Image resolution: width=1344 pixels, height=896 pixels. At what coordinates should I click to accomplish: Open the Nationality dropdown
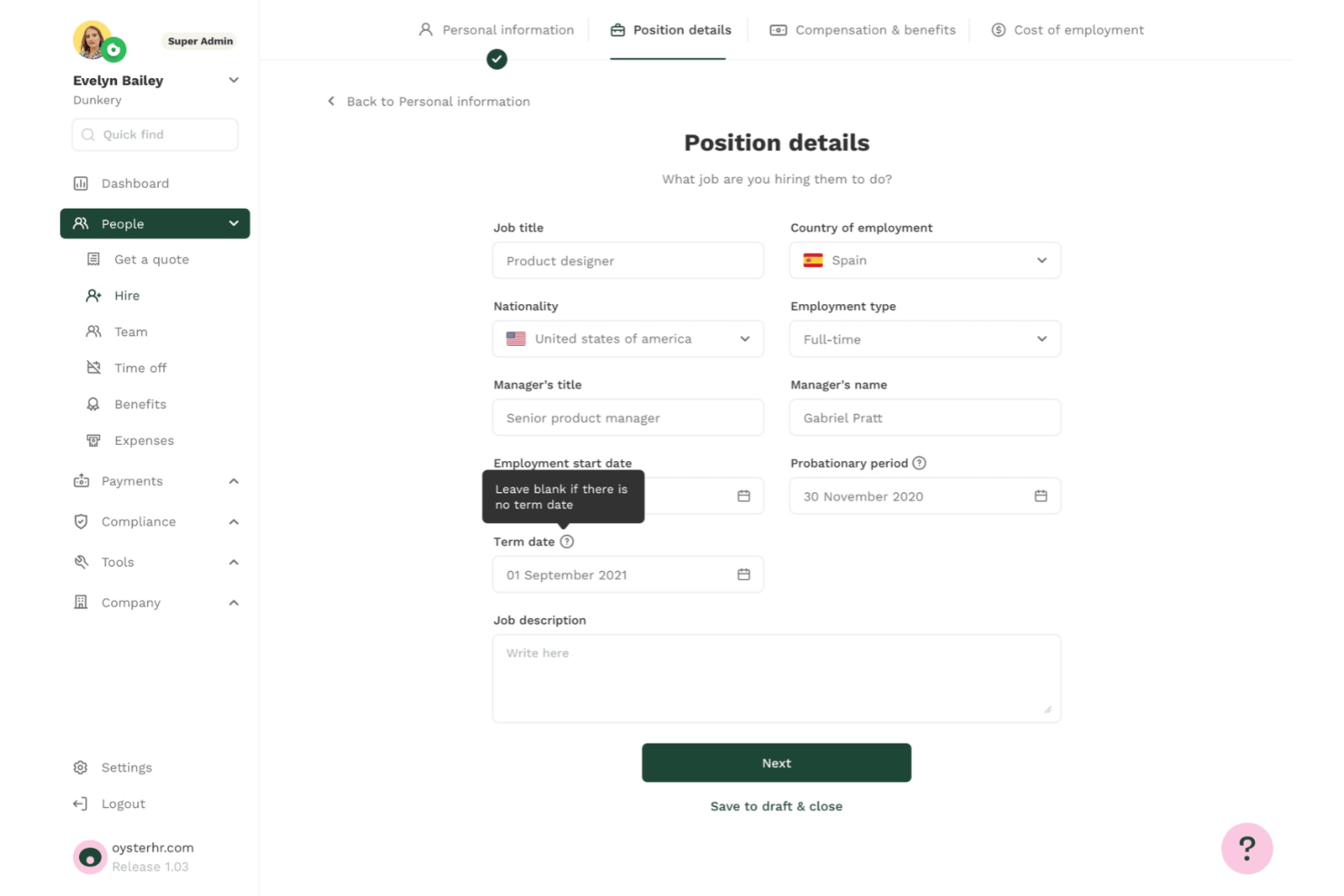coord(628,339)
